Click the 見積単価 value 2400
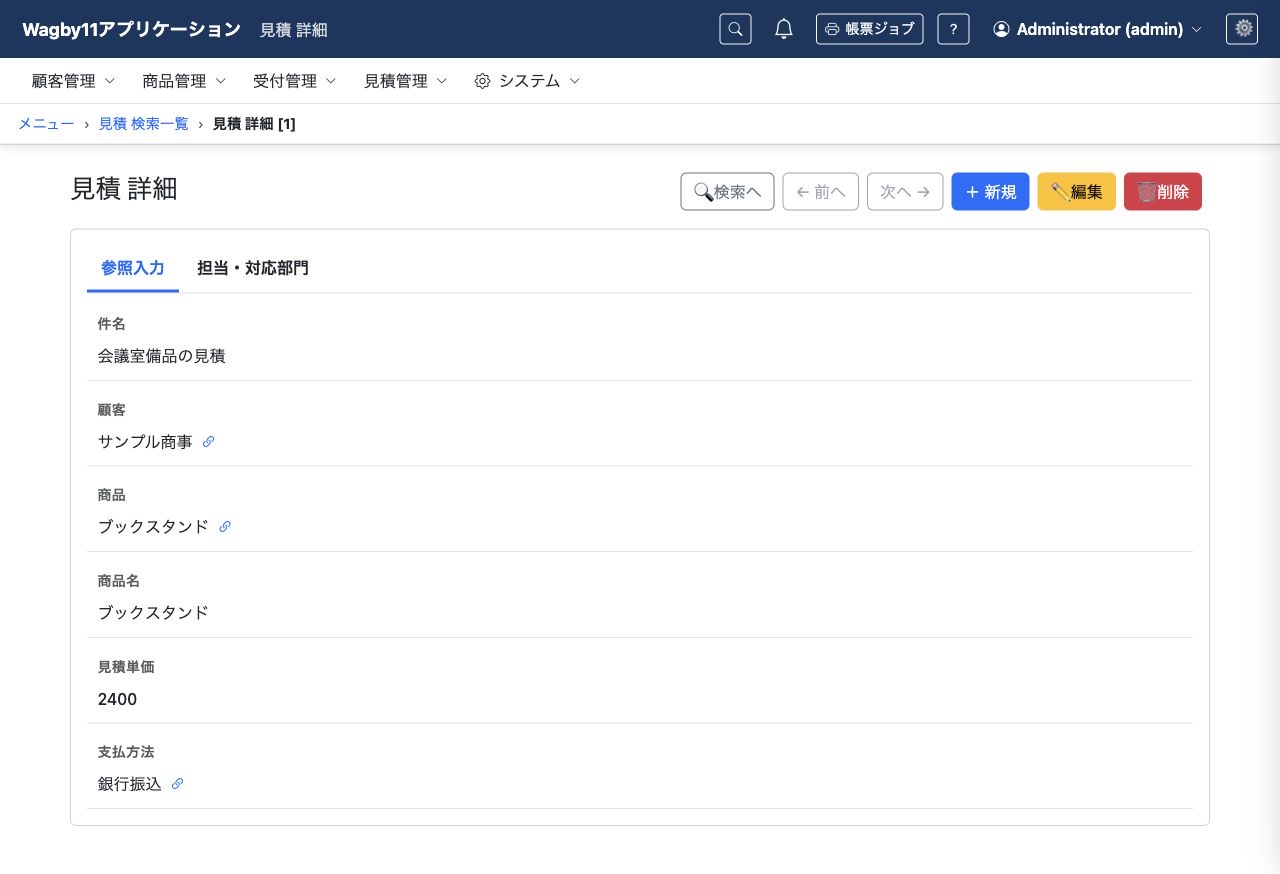Viewport: 1280px width, 874px height. 117,699
